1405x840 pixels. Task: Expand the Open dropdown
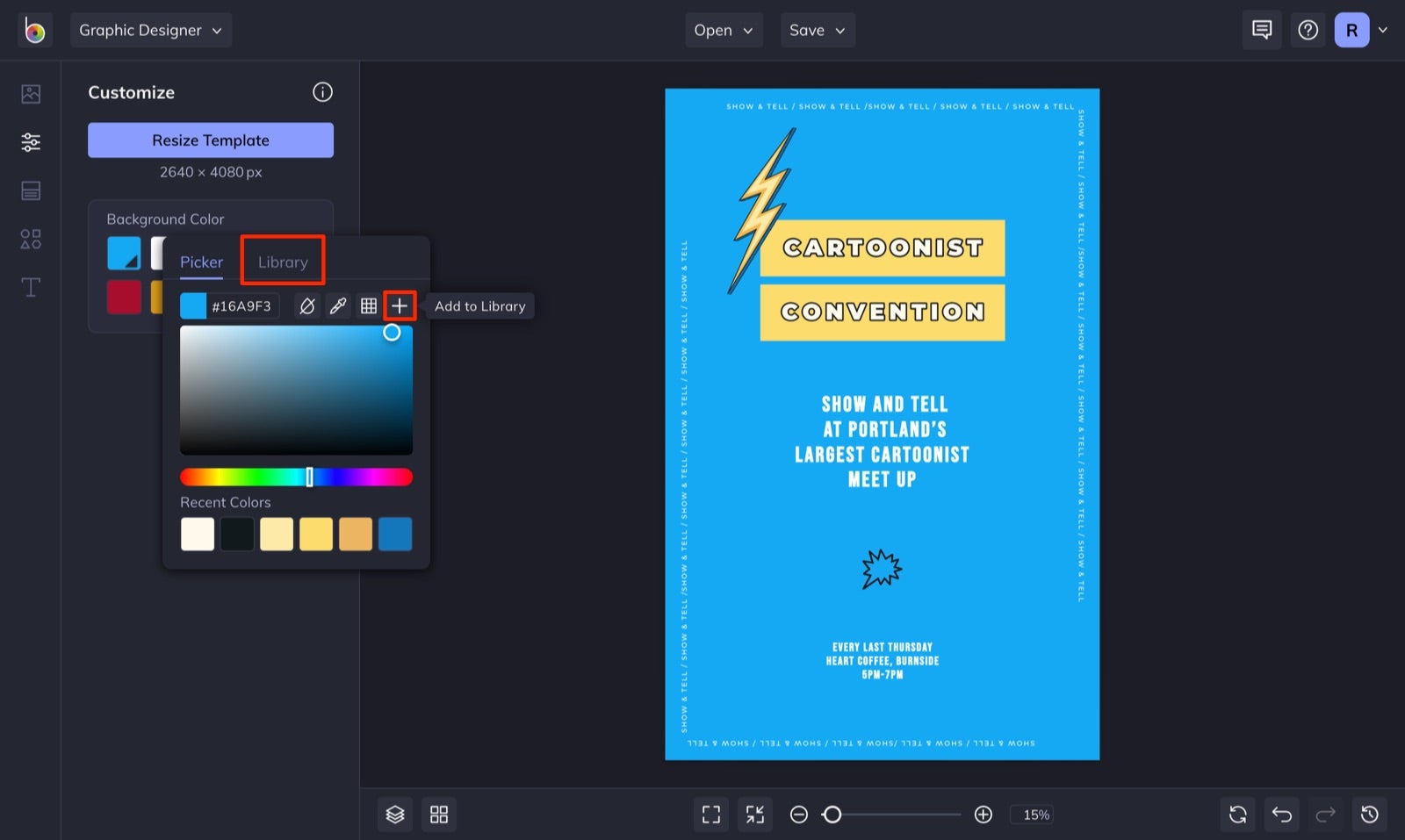coord(724,29)
